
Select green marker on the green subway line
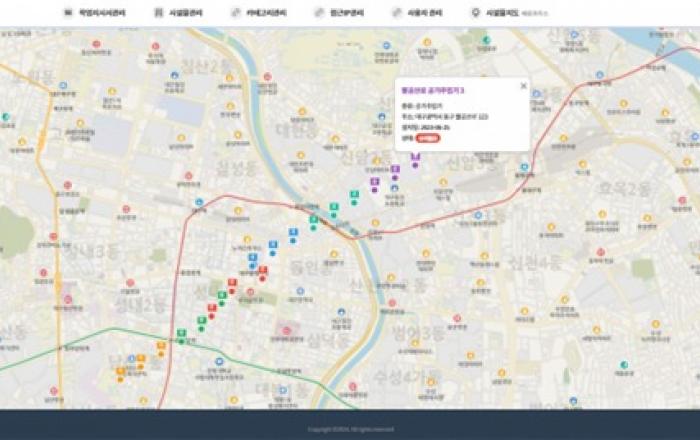181,333
